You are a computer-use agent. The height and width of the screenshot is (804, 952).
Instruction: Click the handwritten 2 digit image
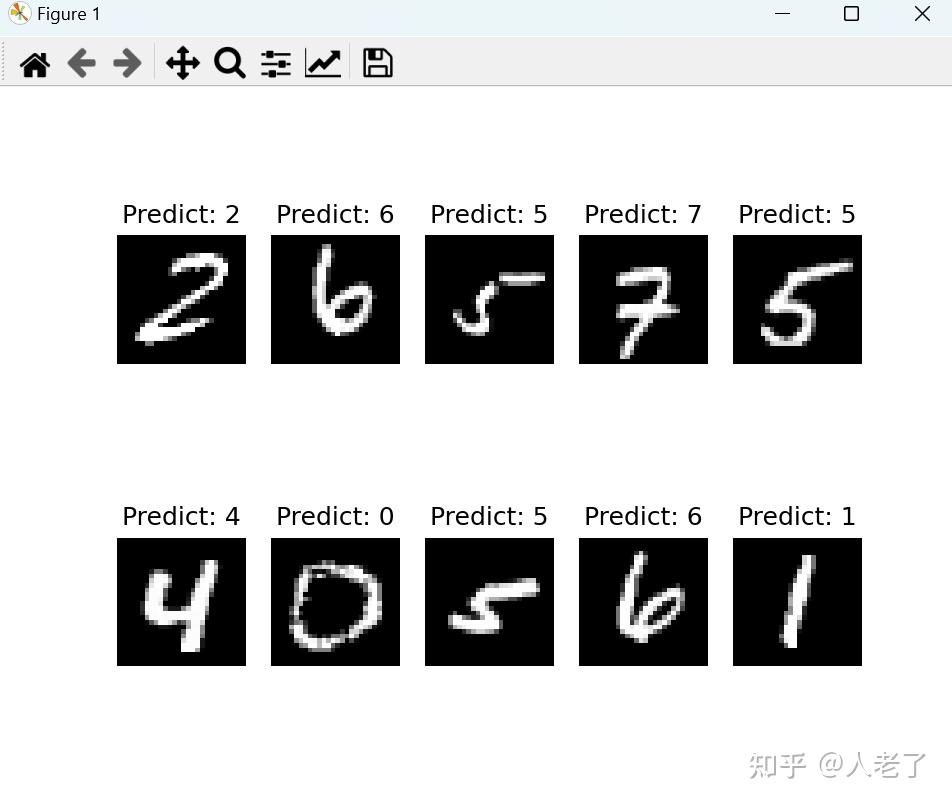tap(182, 299)
